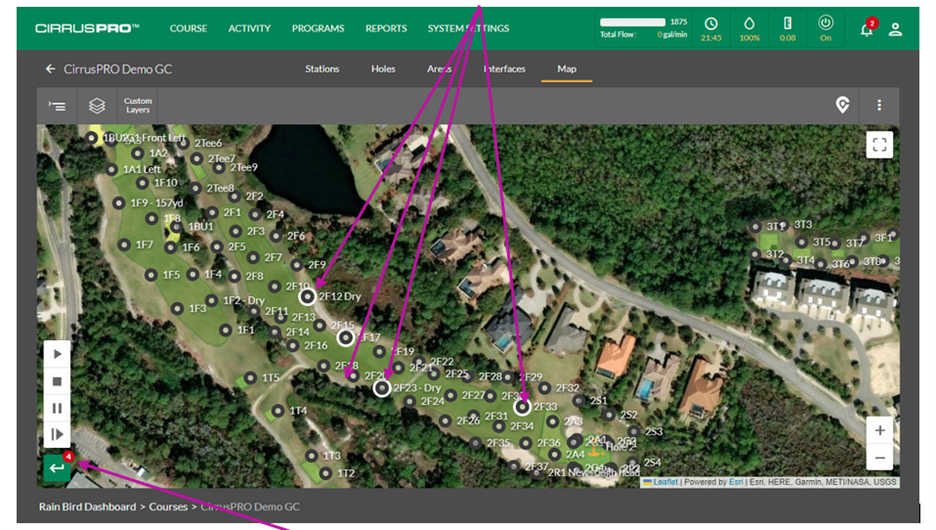The image size is (936, 530).
Task: Open the user account menu
Action: tap(895, 29)
